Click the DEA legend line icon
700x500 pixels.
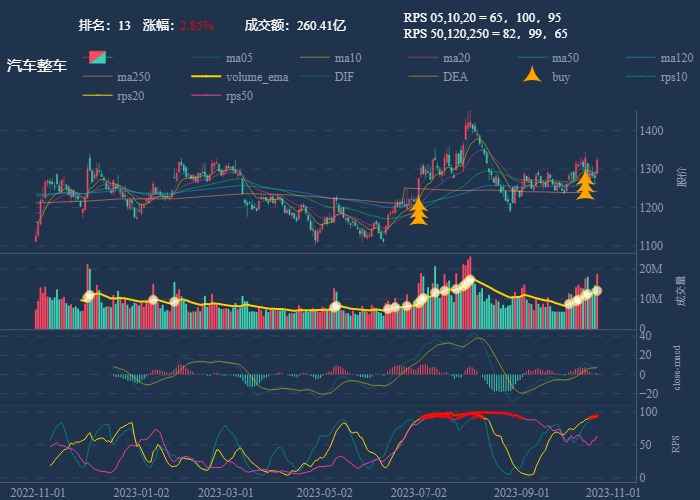click(425, 76)
